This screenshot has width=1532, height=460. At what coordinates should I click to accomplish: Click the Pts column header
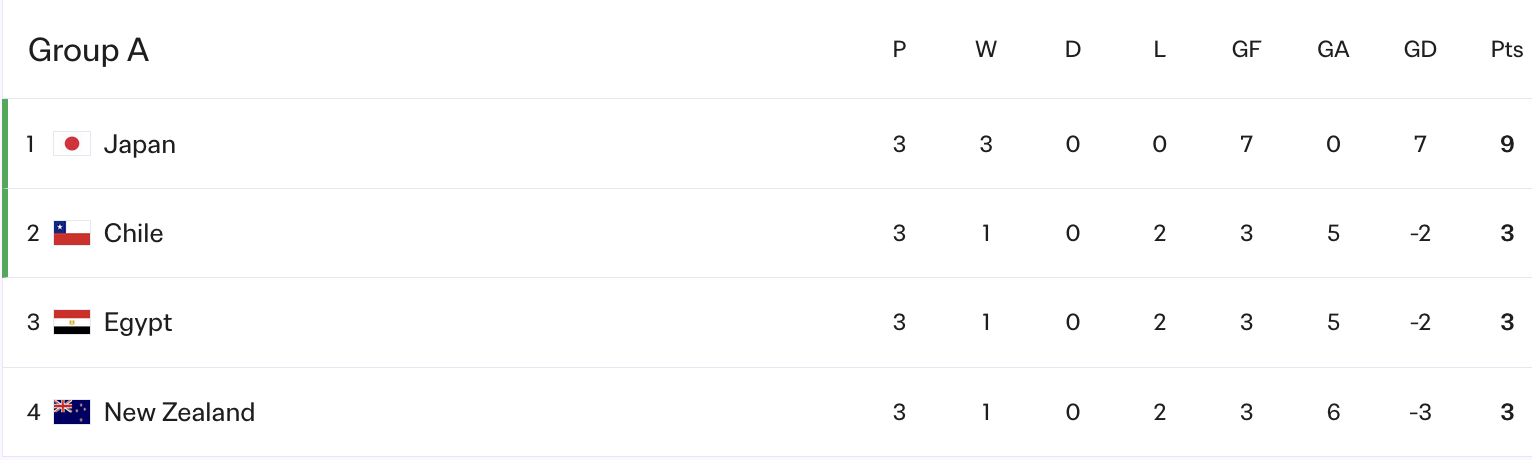point(1507,50)
